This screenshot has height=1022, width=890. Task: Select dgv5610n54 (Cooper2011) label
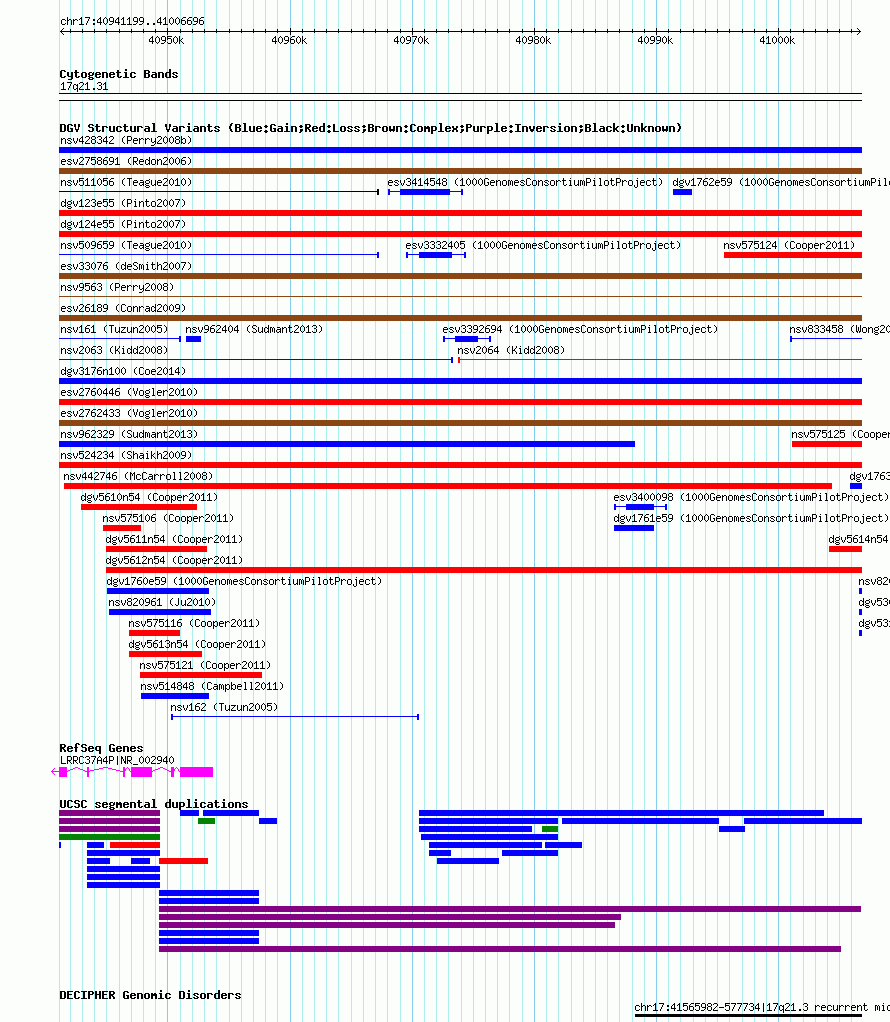[x=149, y=497]
